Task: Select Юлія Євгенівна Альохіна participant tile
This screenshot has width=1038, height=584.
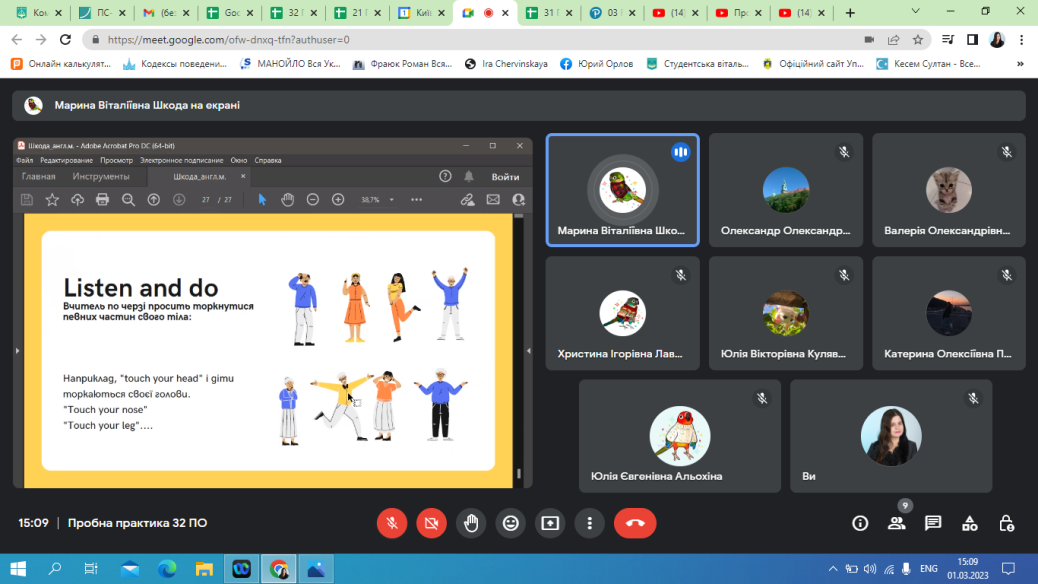Action: tap(680, 436)
